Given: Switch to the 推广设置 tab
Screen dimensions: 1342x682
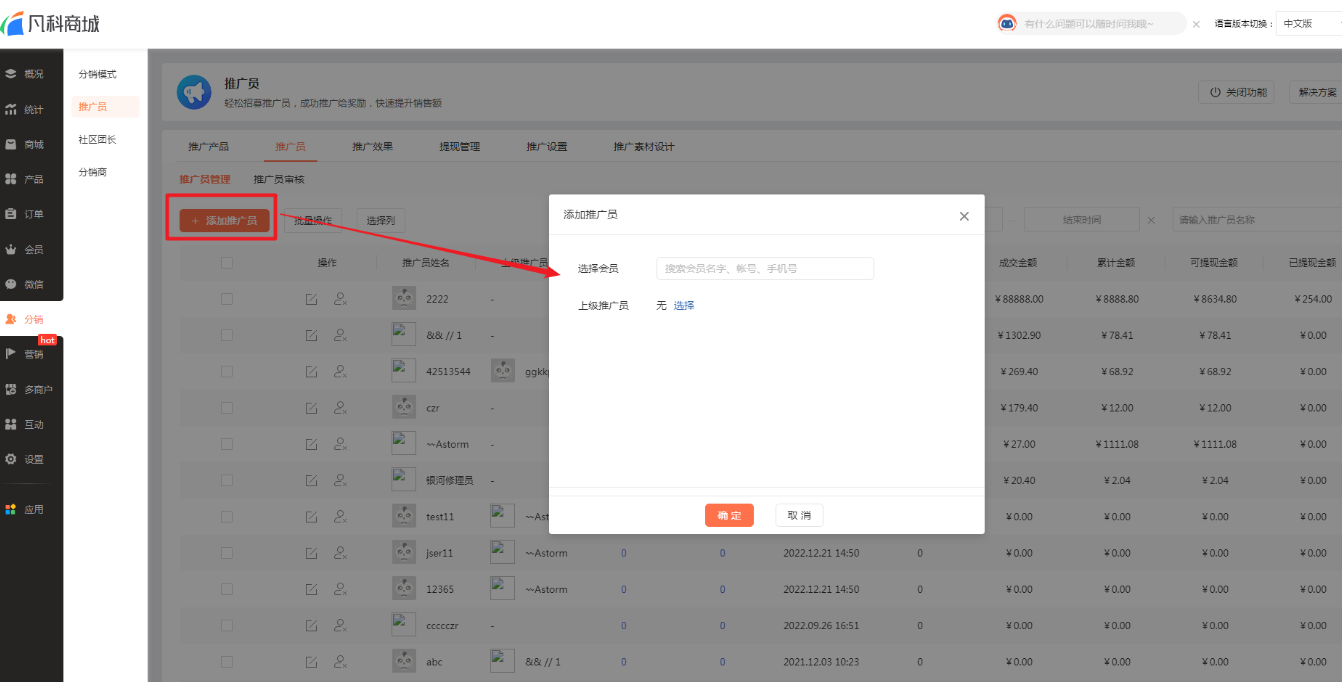Looking at the screenshot, I should [x=547, y=147].
